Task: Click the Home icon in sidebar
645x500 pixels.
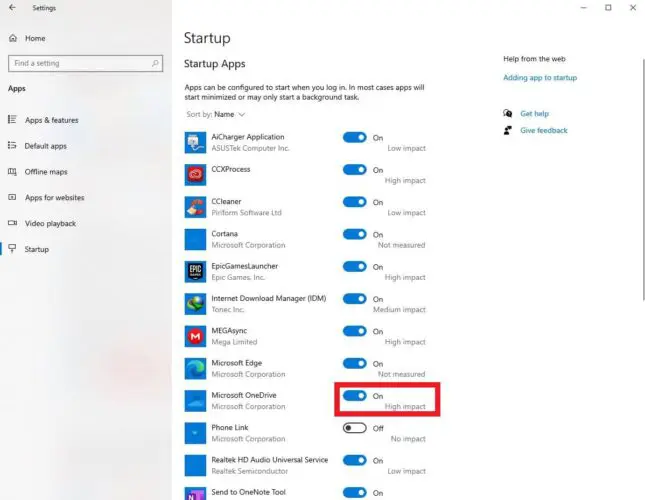Action: [x=13, y=38]
